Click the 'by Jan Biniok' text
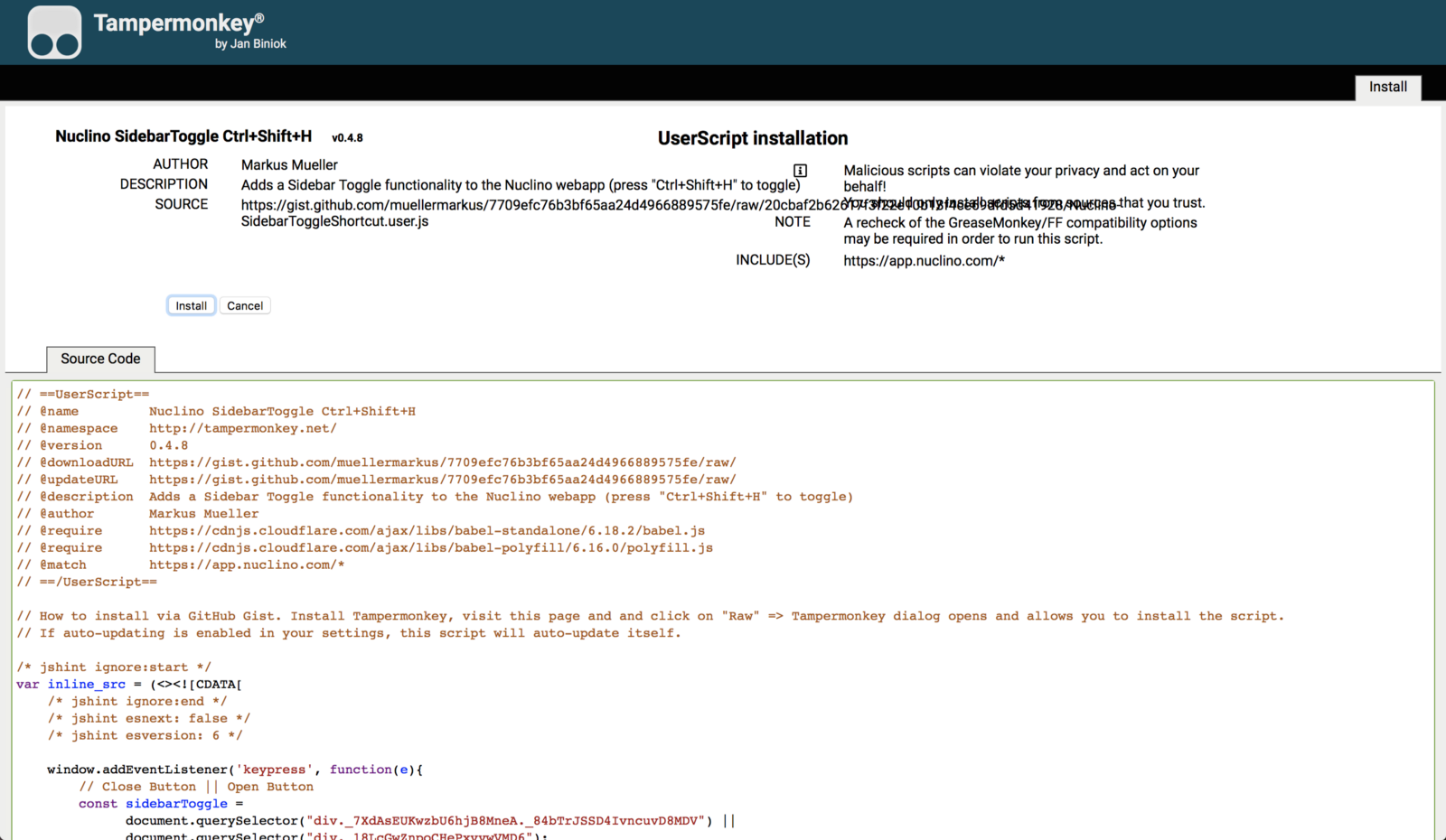 [250, 43]
